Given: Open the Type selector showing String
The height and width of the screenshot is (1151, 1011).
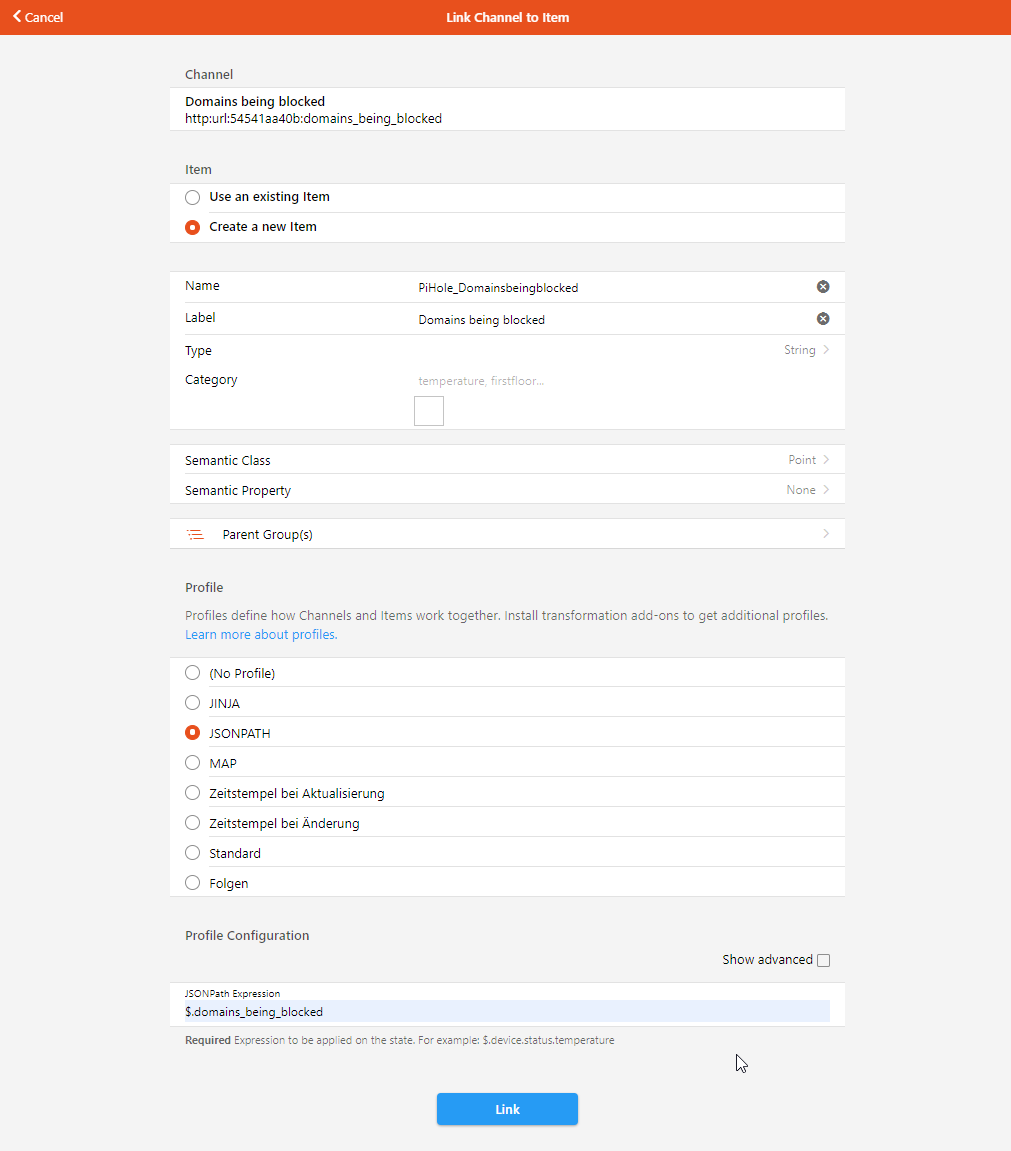Looking at the screenshot, I should click(x=806, y=351).
